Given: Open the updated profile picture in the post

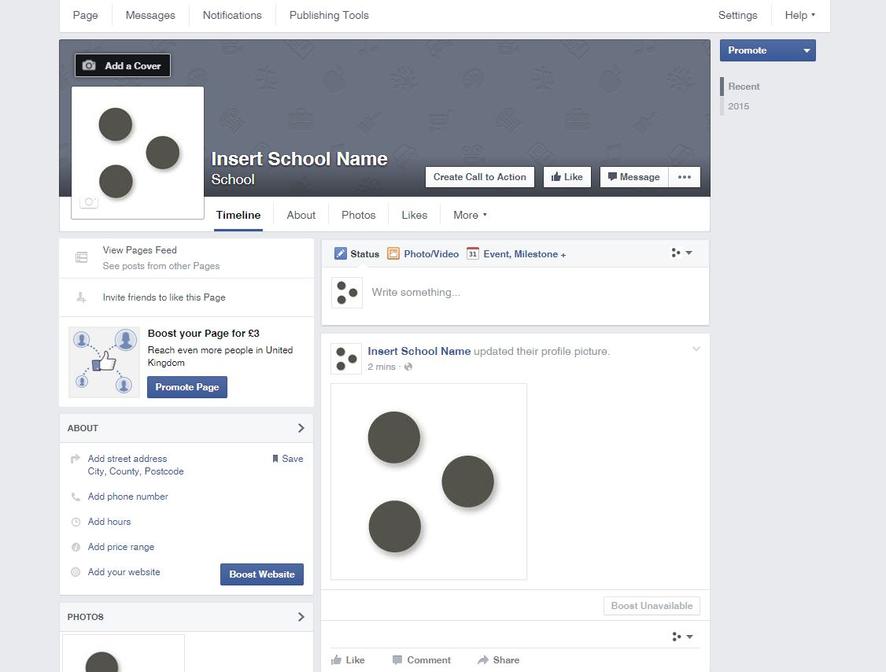Looking at the screenshot, I should tap(429, 482).
